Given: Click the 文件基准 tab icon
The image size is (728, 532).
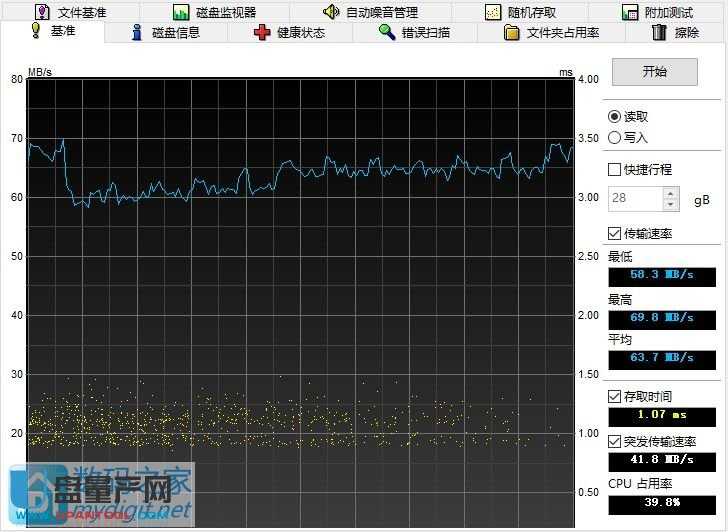Looking at the screenshot, I should (x=43, y=12).
